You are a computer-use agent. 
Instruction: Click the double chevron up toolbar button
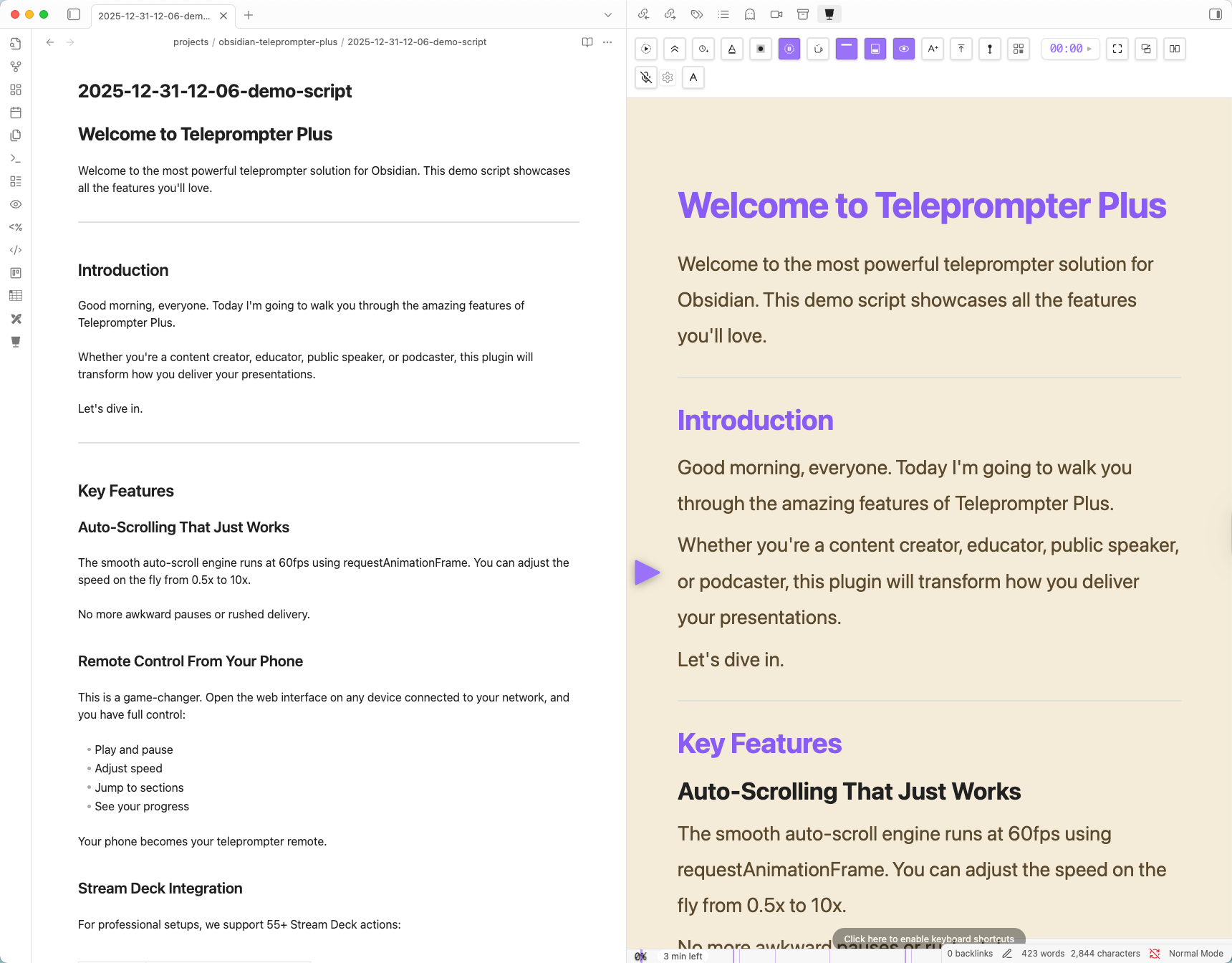(675, 49)
